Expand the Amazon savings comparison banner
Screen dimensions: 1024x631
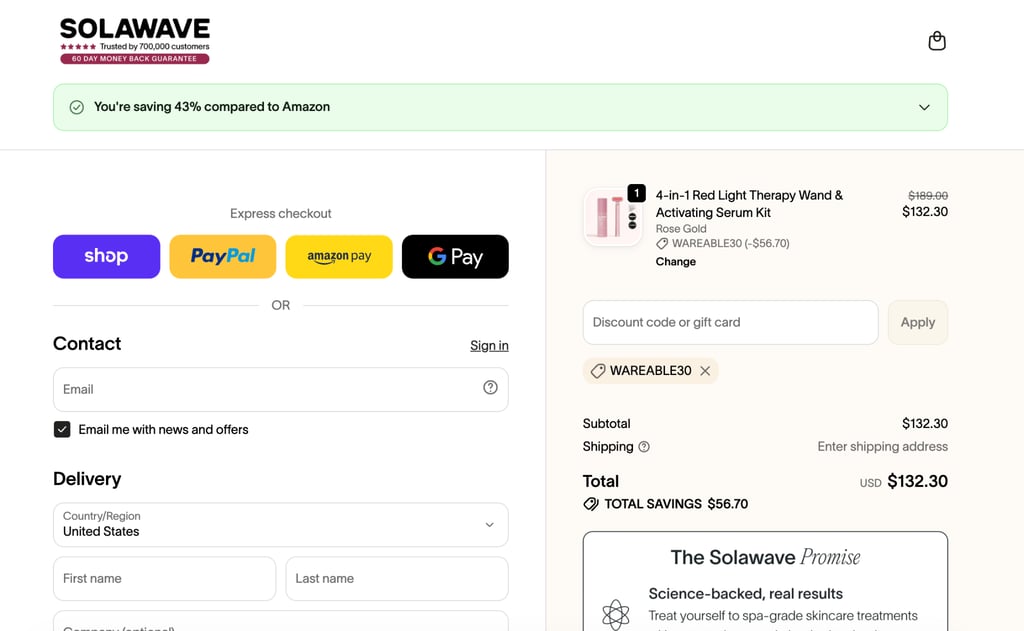tap(924, 107)
